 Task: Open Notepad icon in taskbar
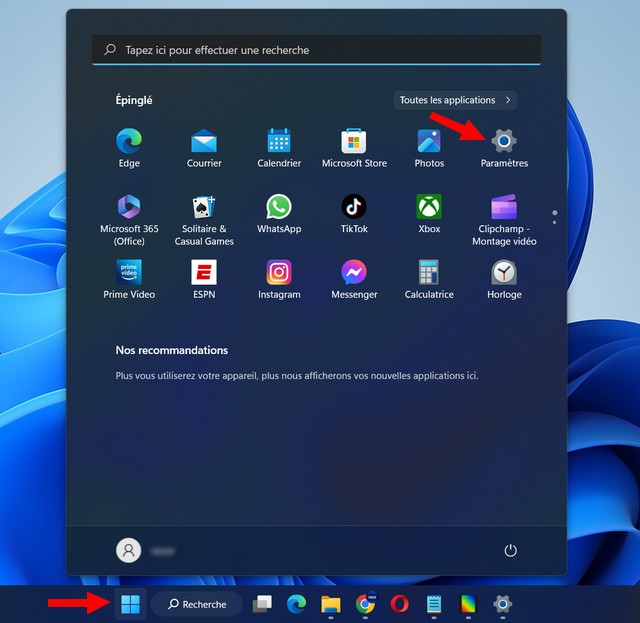click(x=434, y=604)
